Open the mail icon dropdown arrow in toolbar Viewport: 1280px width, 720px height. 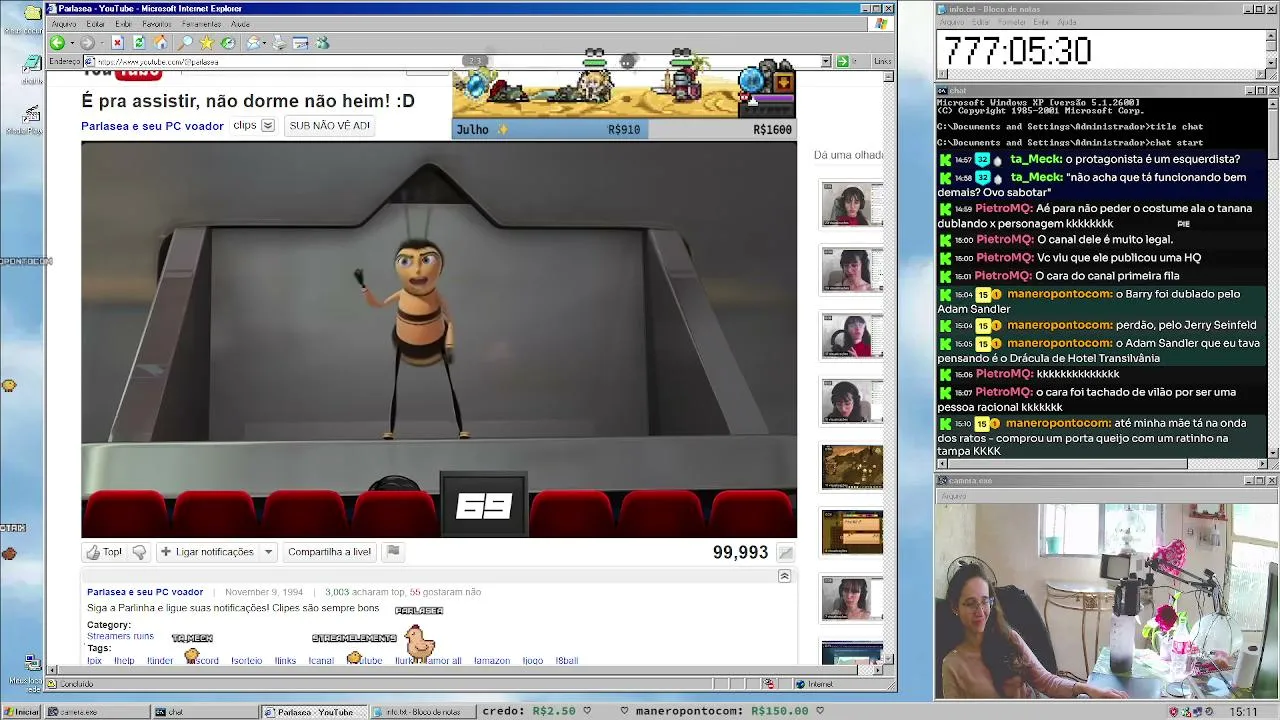pos(266,43)
